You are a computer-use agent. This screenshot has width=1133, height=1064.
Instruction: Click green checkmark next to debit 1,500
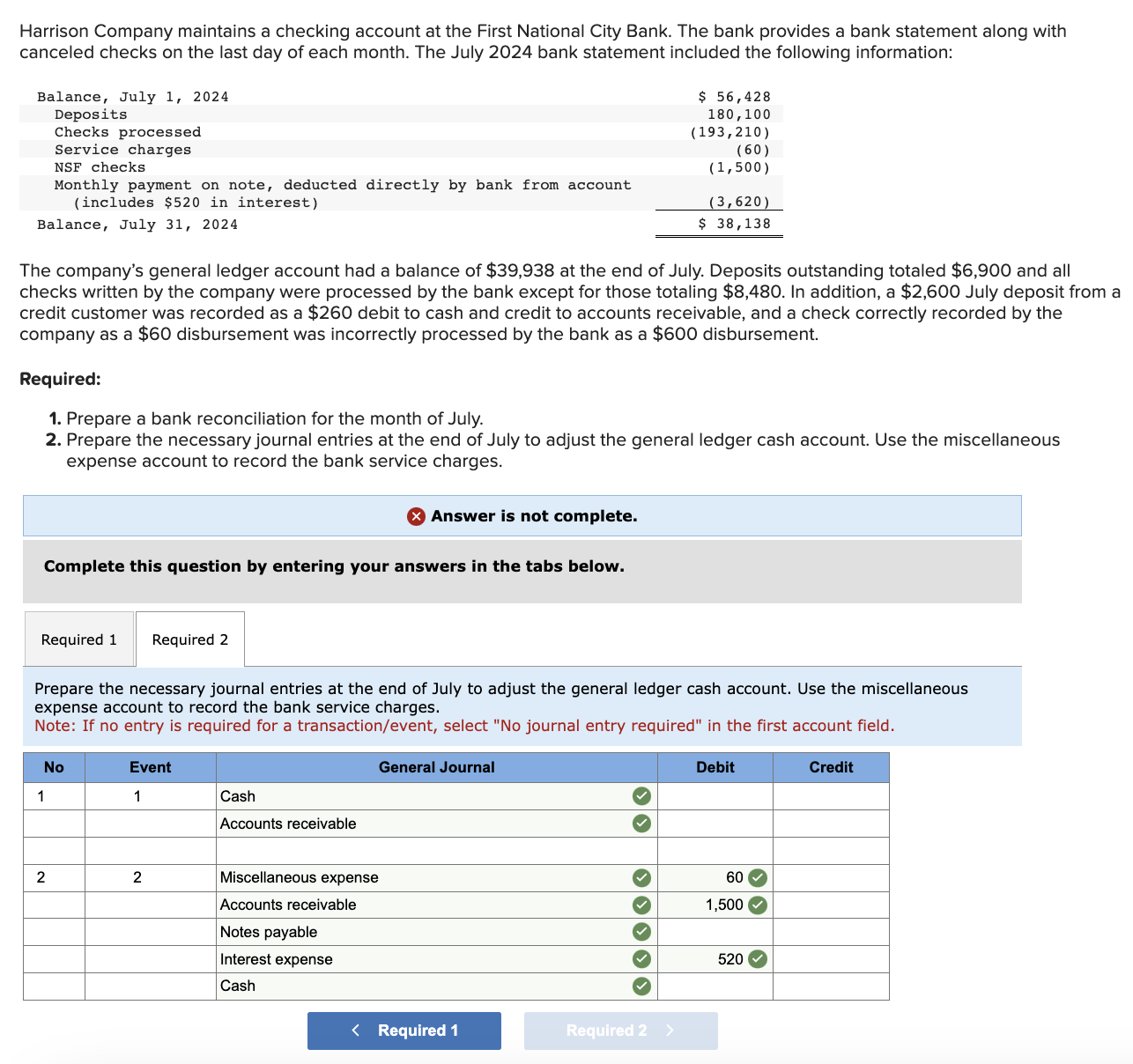[x=758, y=905]
